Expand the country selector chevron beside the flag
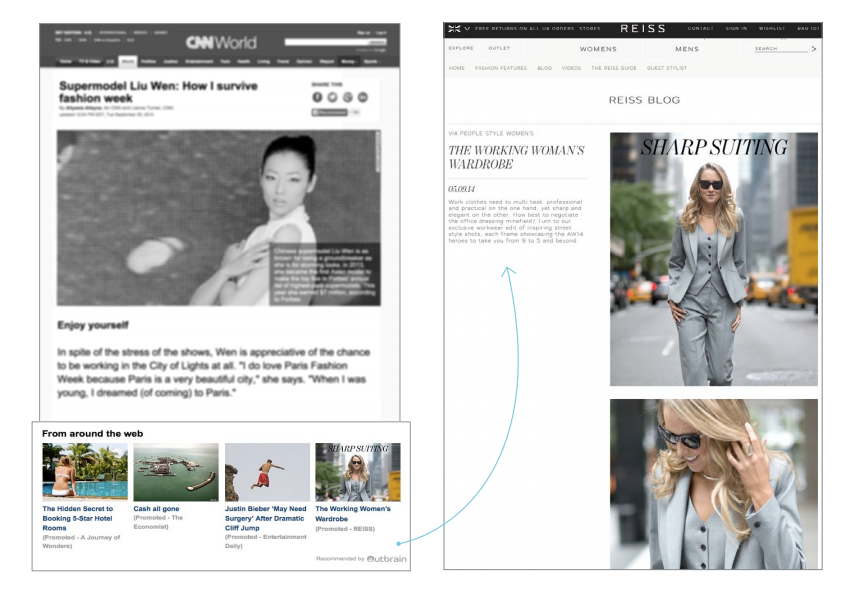The image size is (866, 598). click(x=467, y=29)
